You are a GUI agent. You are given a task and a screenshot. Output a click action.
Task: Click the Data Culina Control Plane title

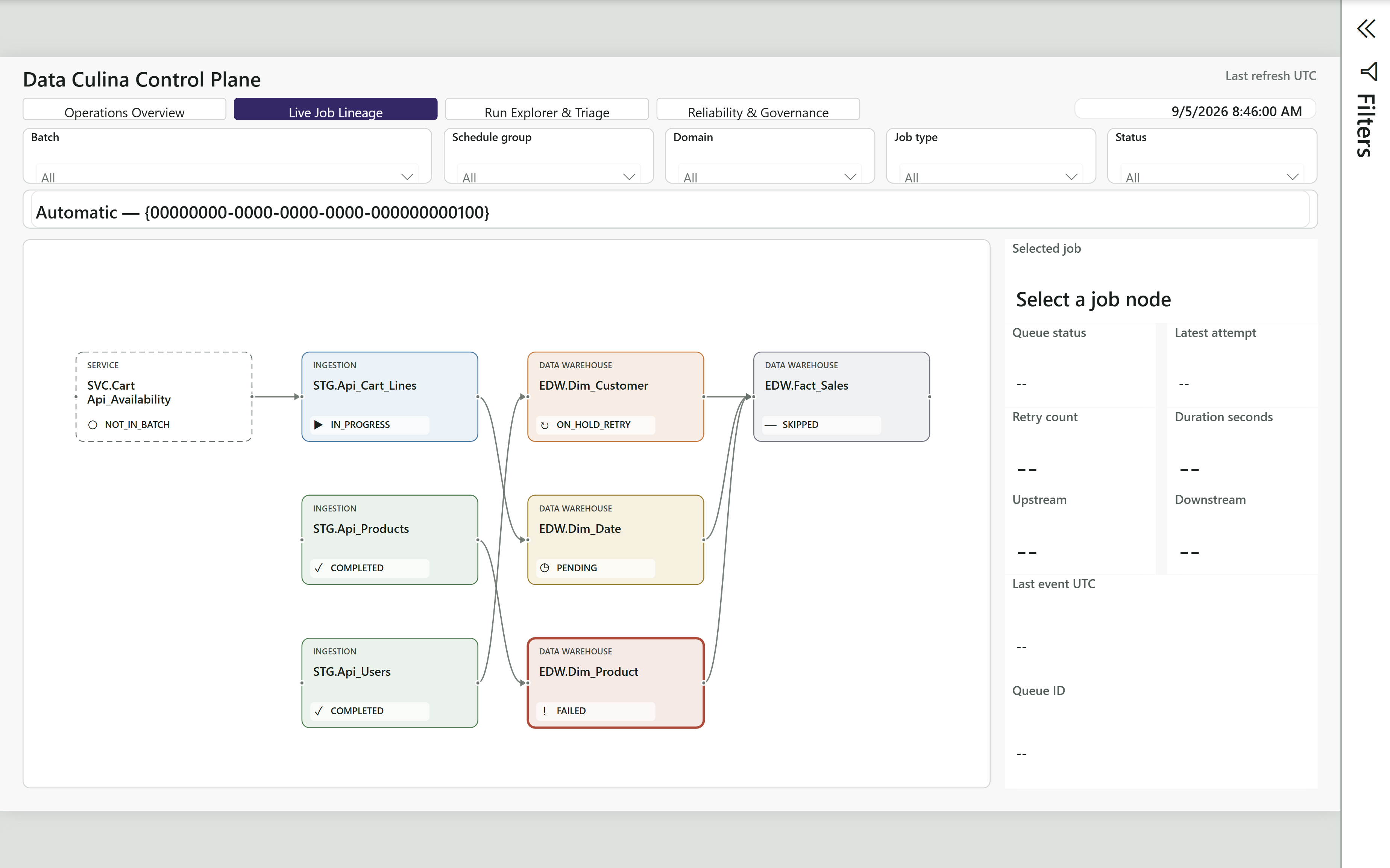pyautogui.click(x=142, y=80)
